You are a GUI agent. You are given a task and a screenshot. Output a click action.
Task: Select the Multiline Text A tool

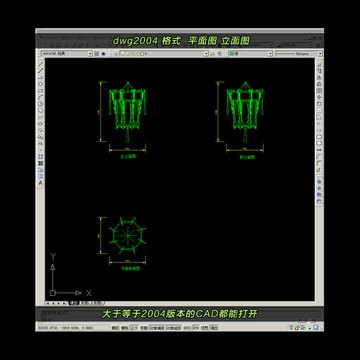(41, 183)
